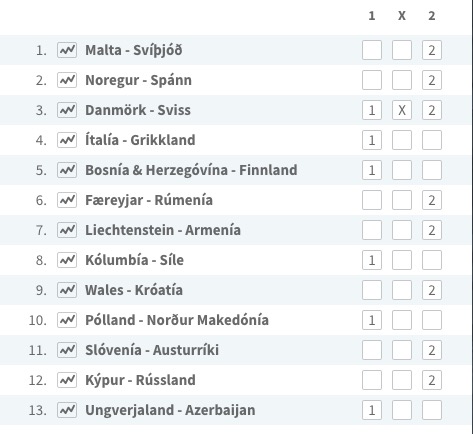
Task: Click the Liechtenstein - Armenía match name
Action: pos(163,230)
